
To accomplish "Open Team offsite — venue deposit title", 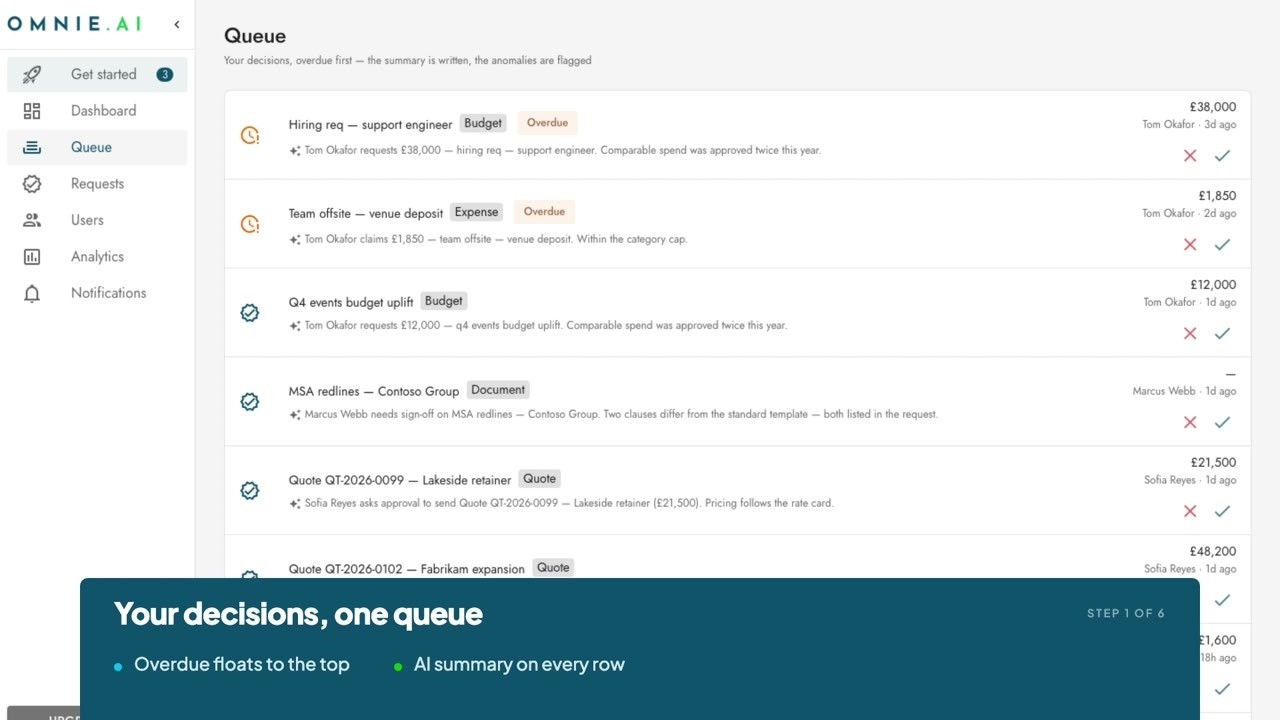I will coord(366,214).
